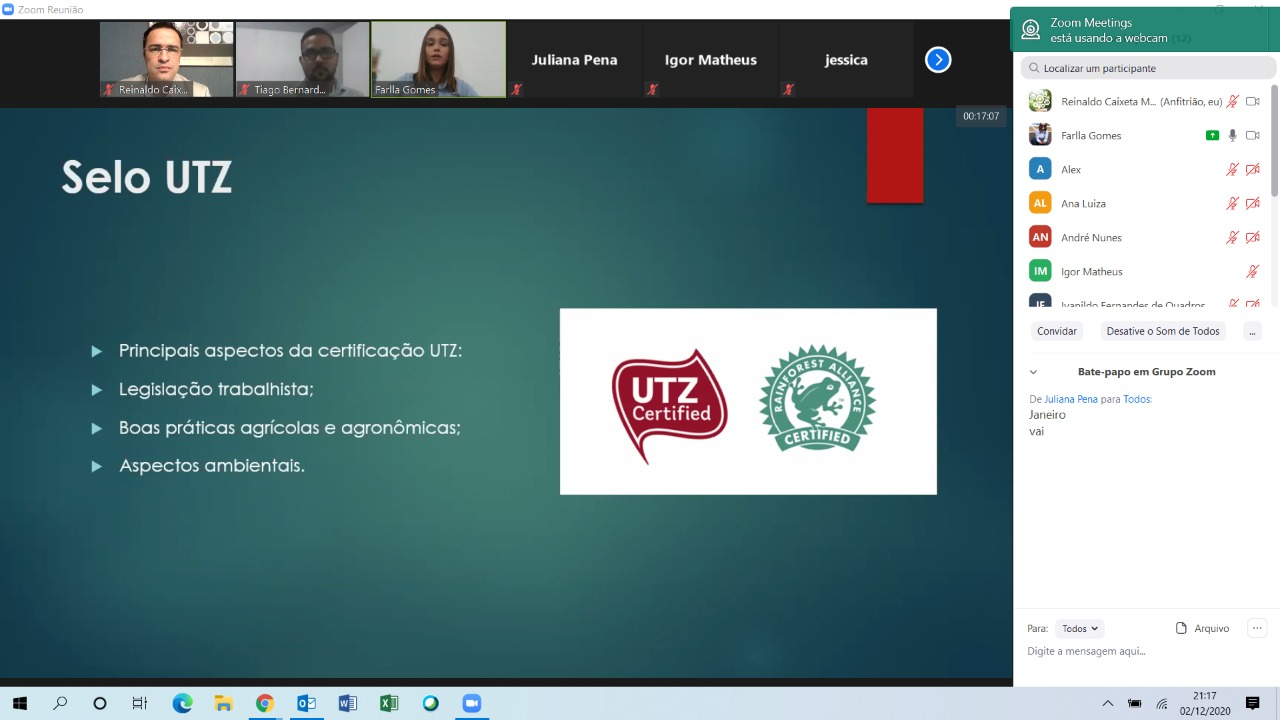Click the participant list scrollbar
This screenshot has width=1280, height=720.
coord(1274,140)
